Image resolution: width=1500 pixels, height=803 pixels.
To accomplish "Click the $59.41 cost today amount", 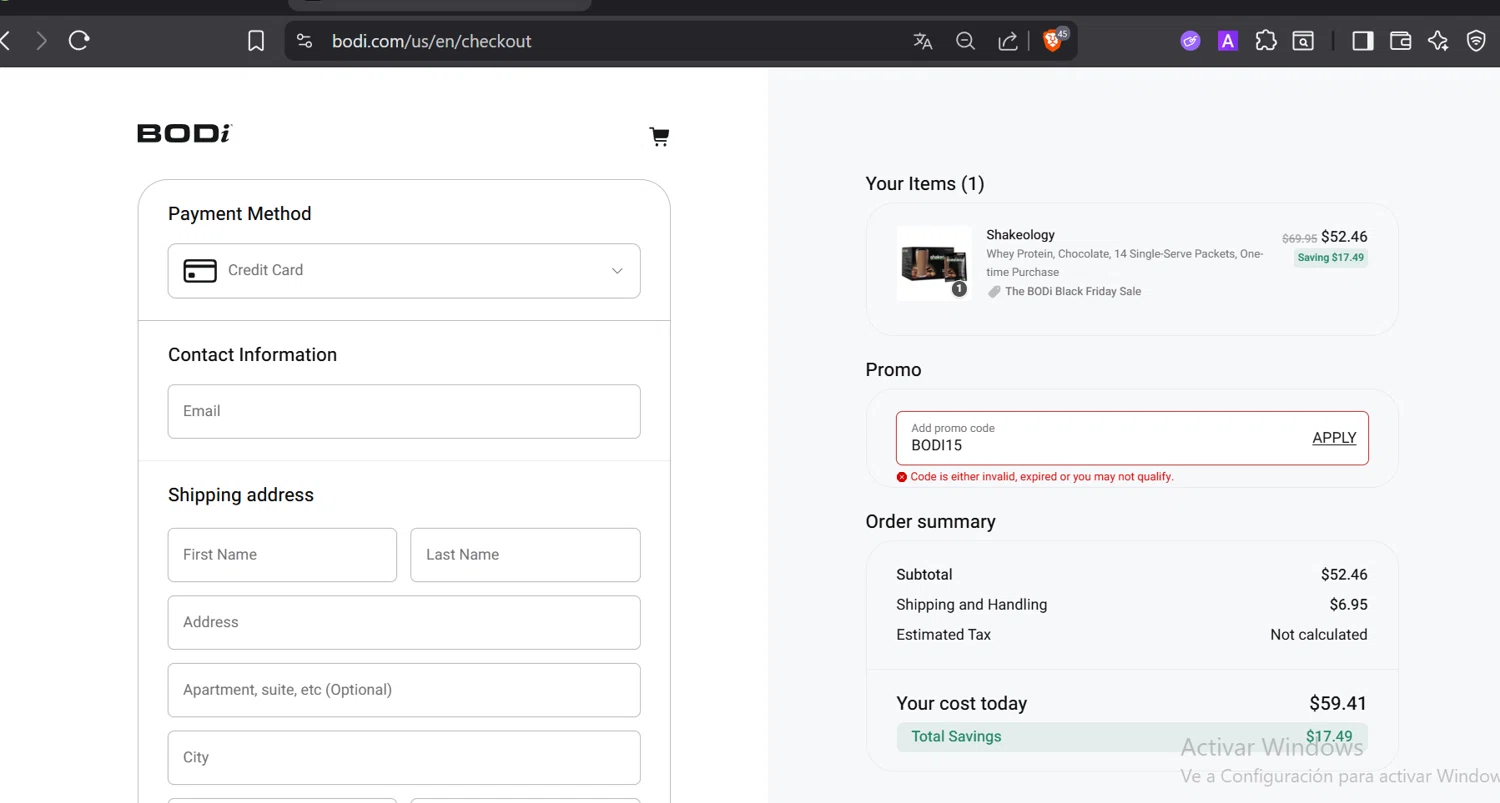I will (x=1338, y=704).
